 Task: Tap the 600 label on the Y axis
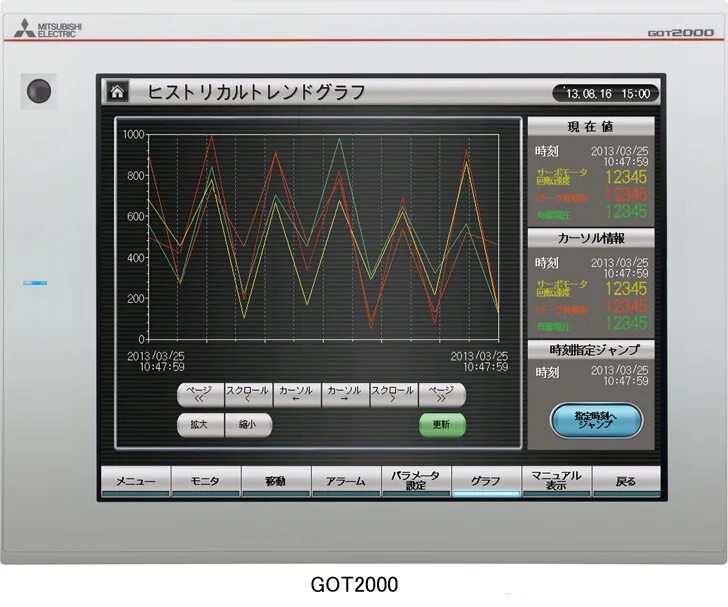(136, 217)
